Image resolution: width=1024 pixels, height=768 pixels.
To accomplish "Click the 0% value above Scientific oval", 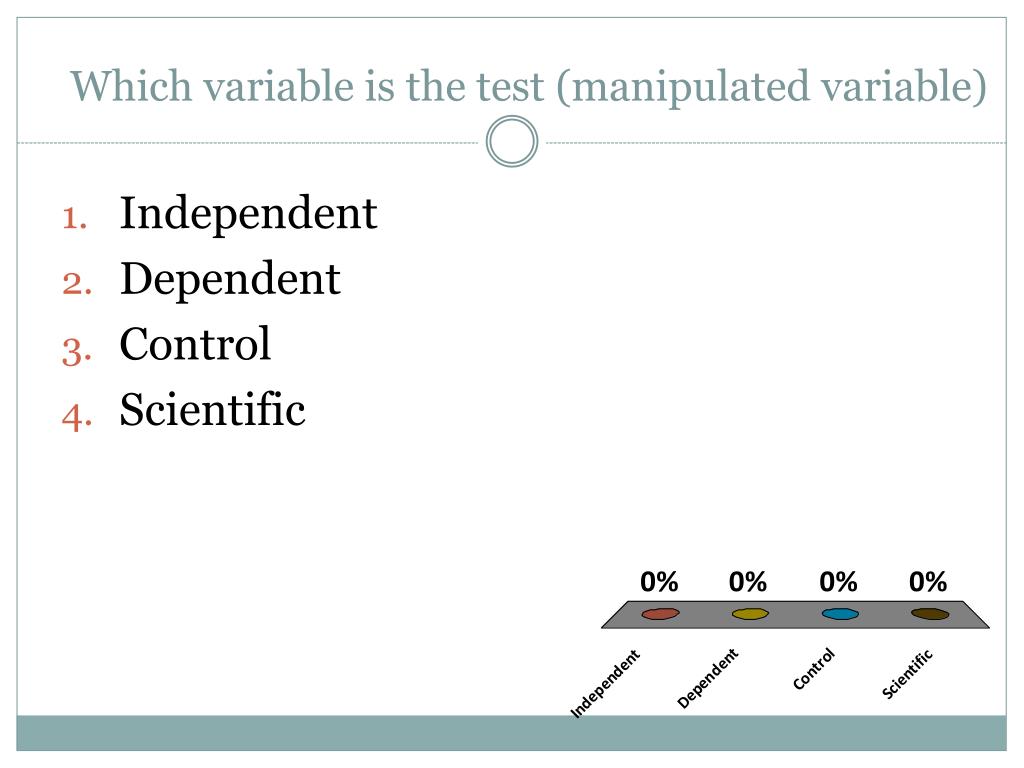I will [x=928, y=581].
